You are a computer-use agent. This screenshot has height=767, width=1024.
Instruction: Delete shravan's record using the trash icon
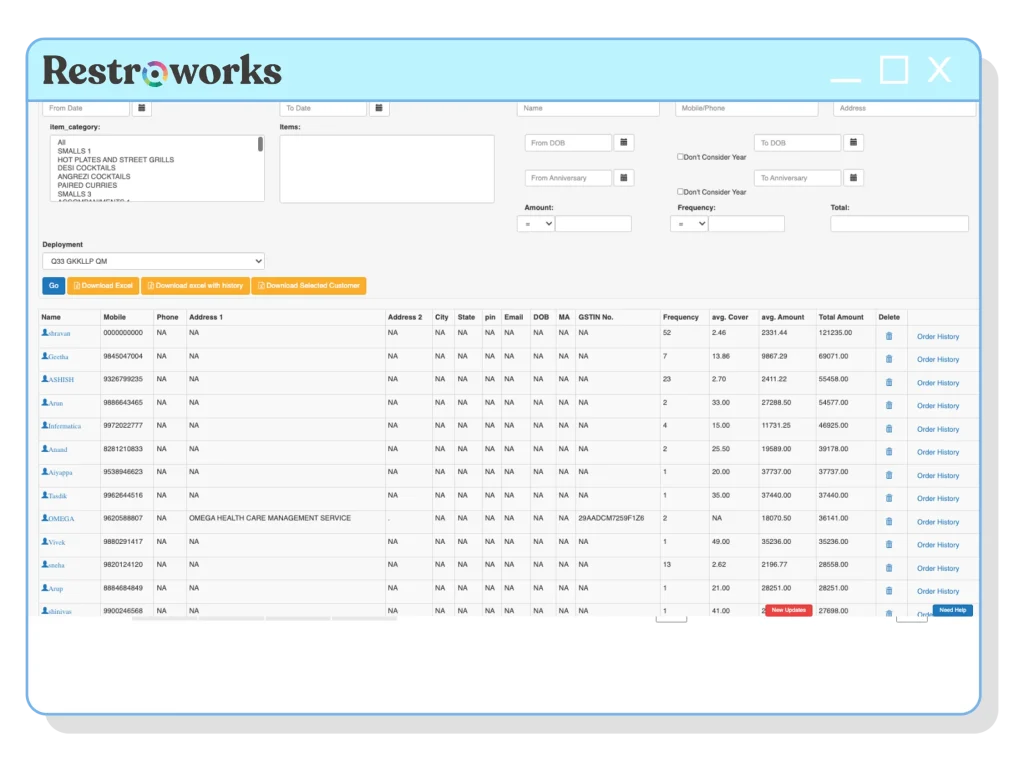click(889, 336)
